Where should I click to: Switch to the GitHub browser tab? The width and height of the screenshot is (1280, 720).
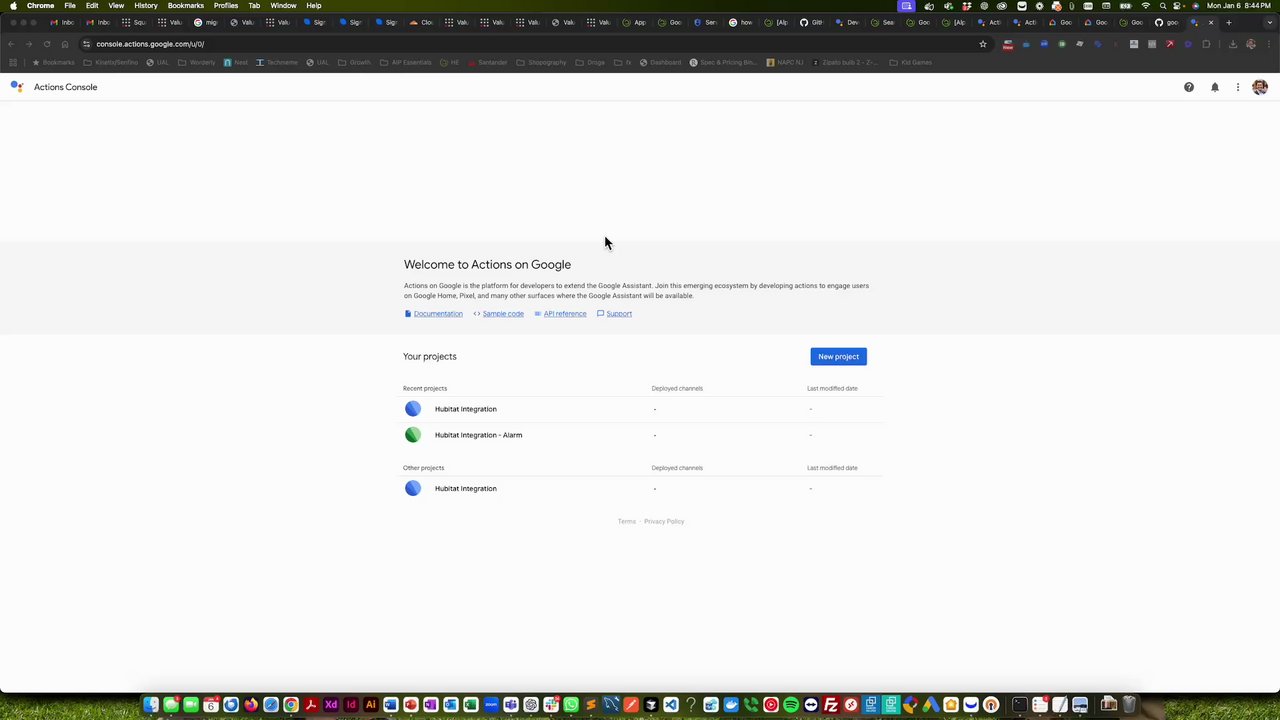click(x=811, y=22)
